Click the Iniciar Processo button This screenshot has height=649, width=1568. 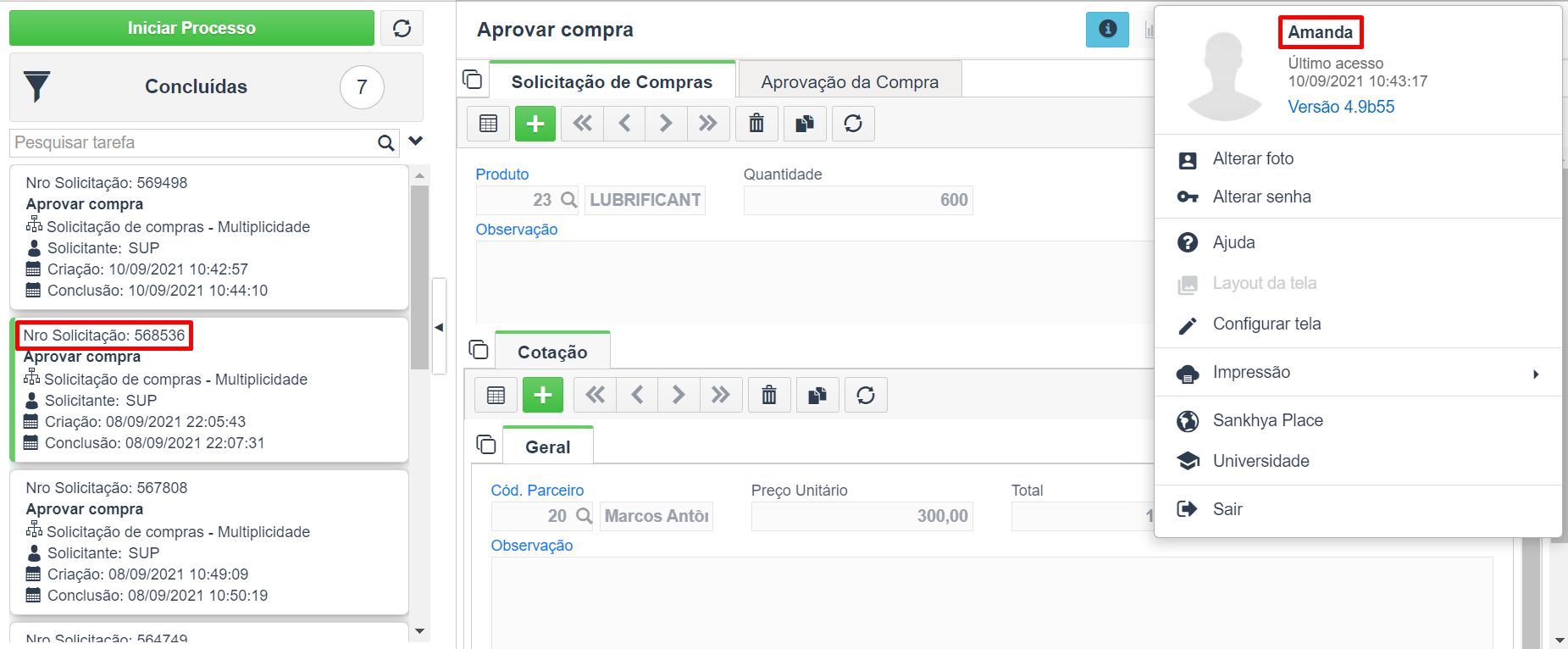click(191, 28)
